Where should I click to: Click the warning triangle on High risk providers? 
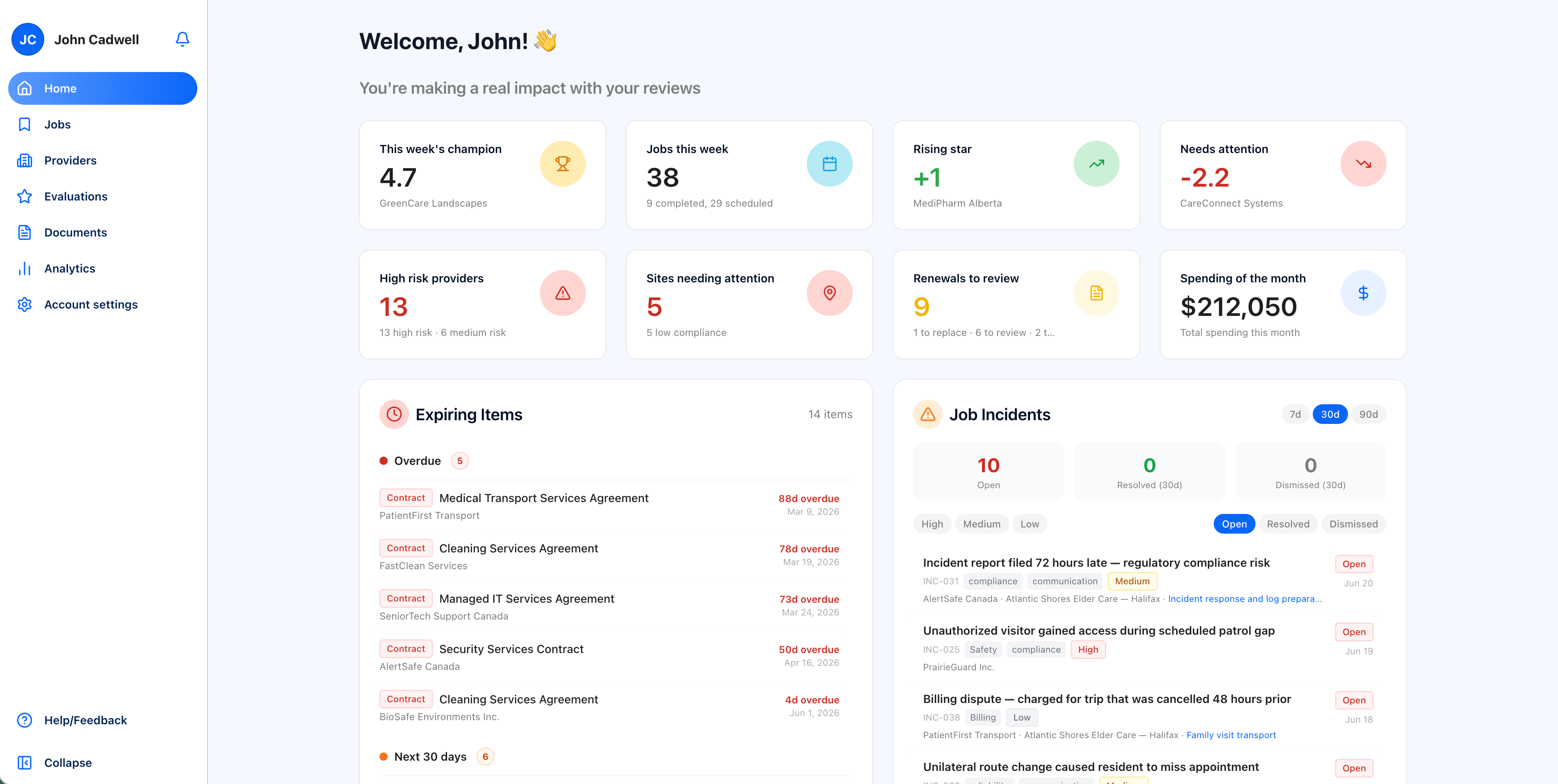click(562, 293)
